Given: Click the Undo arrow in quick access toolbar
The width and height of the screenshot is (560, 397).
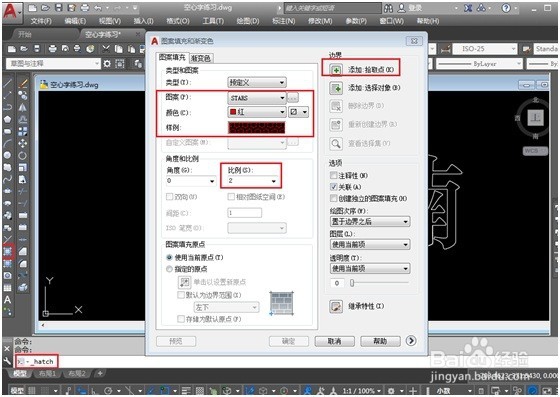Looking at the screenshot, I should coord(98,8).
